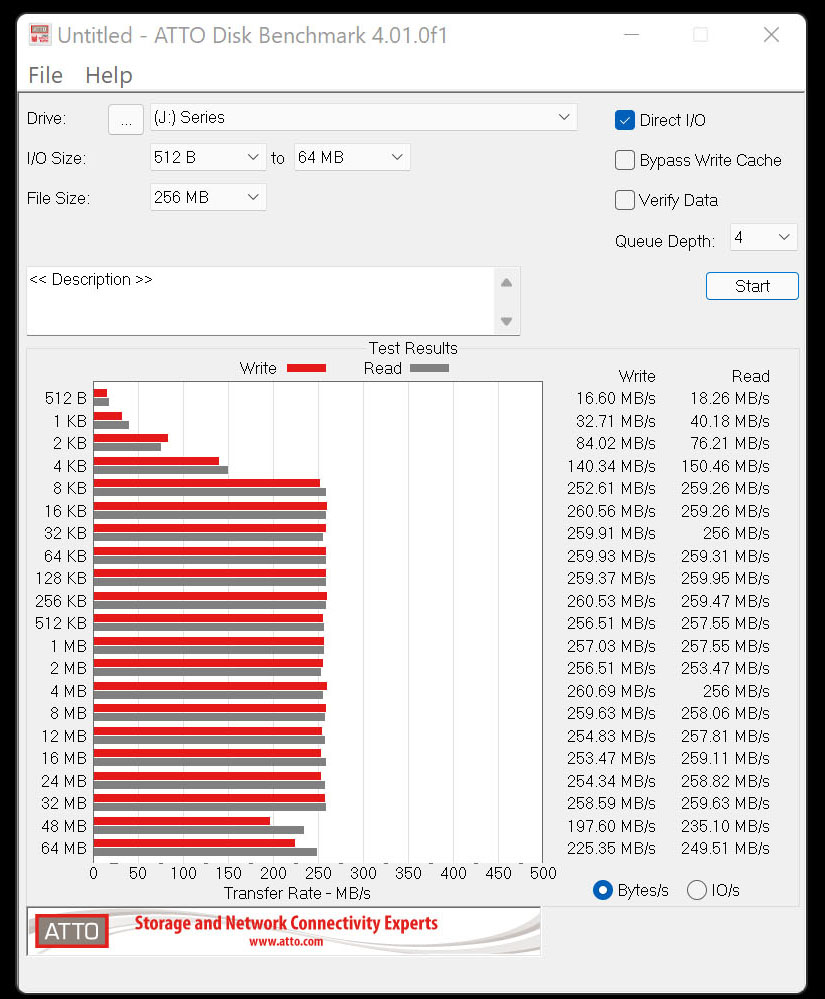Enable the Verify Data checkbox
This screenshot has width=825, height=999.
point(624,200)
